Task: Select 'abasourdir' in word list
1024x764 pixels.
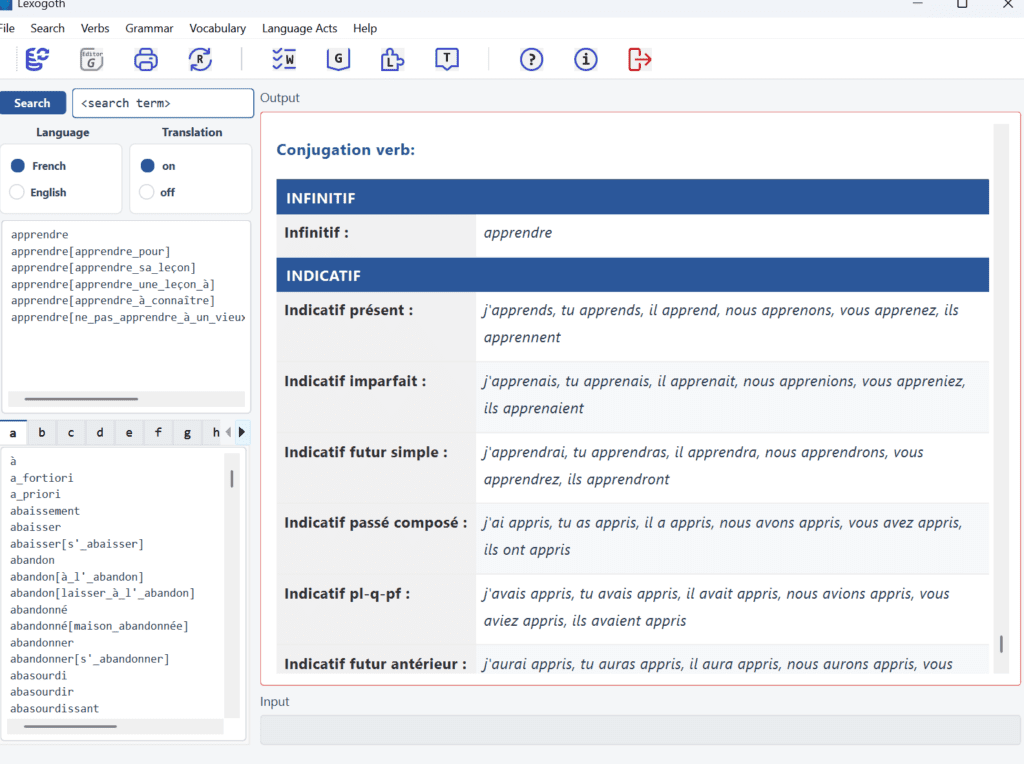Action: pos(42,692)
